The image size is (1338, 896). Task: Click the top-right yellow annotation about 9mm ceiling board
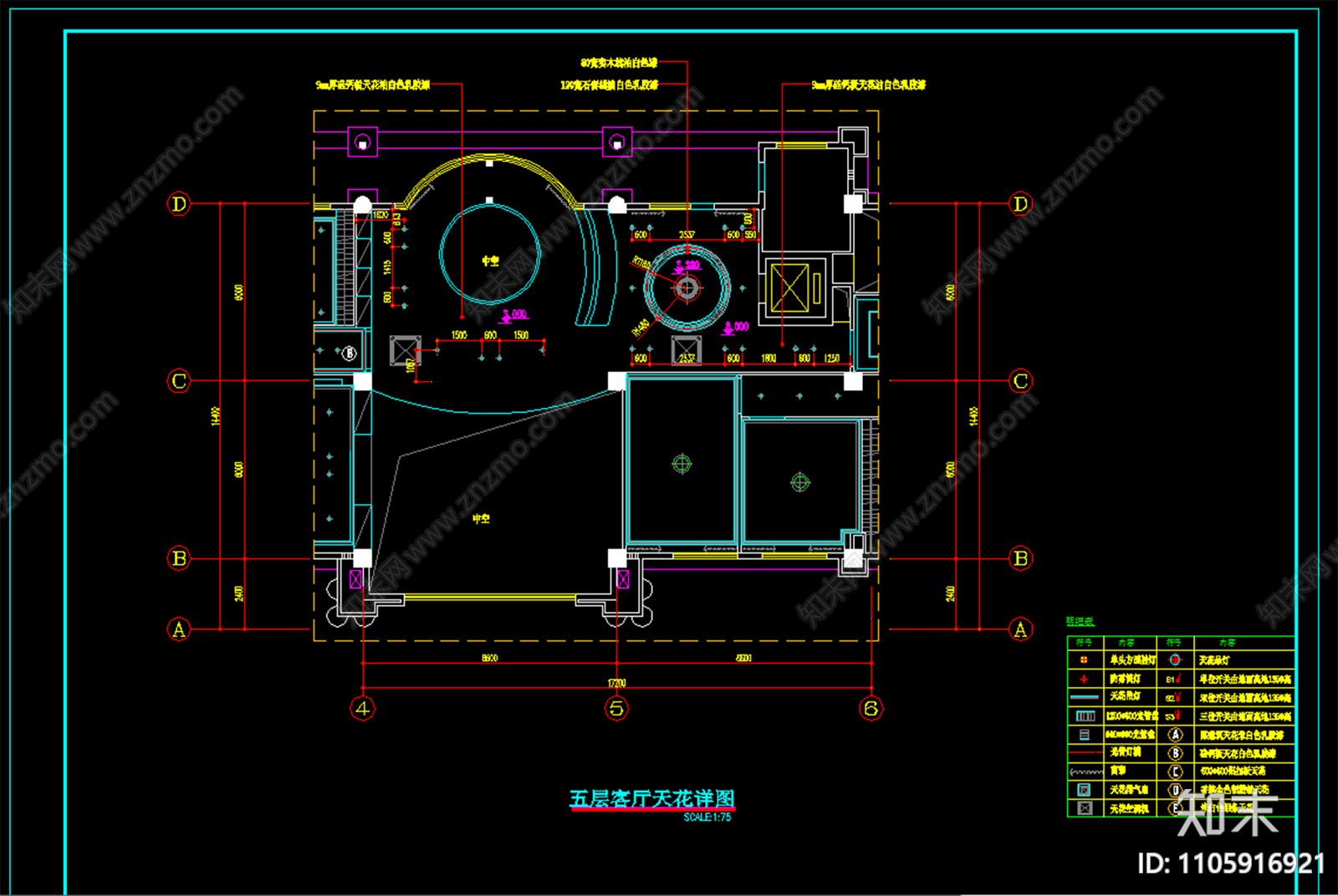coord(869,84)
